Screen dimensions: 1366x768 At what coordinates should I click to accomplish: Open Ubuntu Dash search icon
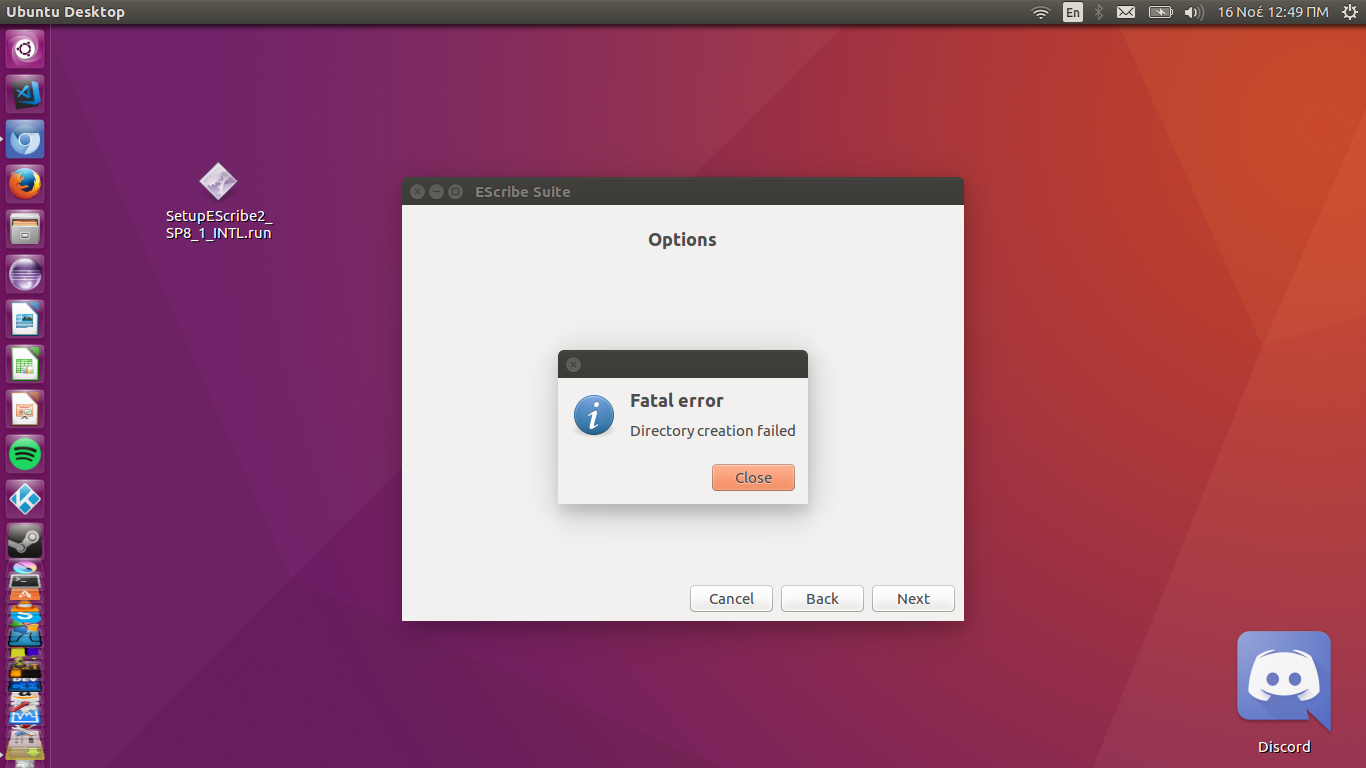[25, 50]
